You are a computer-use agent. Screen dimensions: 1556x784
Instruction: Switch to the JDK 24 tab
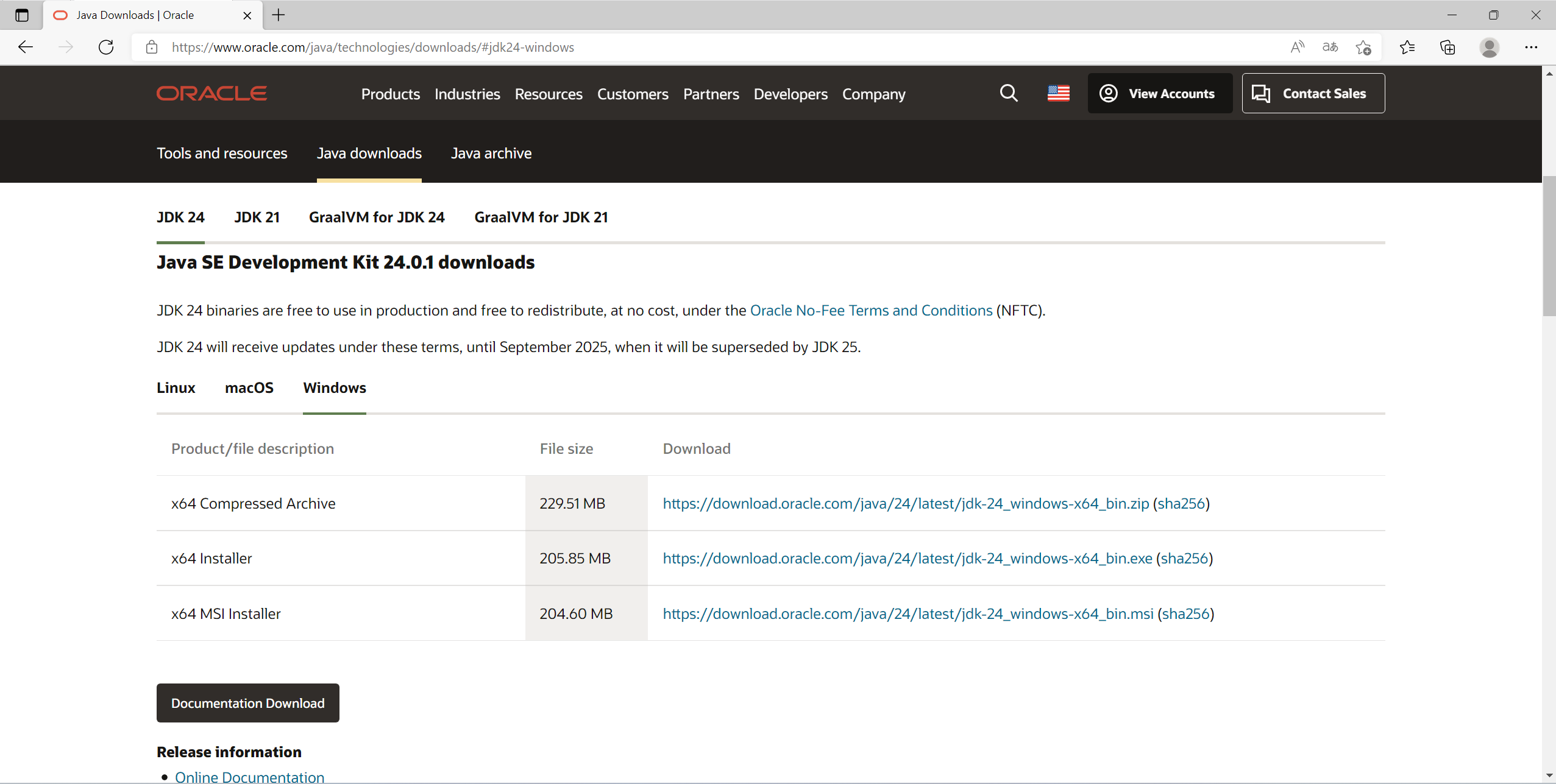[x=180, y=217]
